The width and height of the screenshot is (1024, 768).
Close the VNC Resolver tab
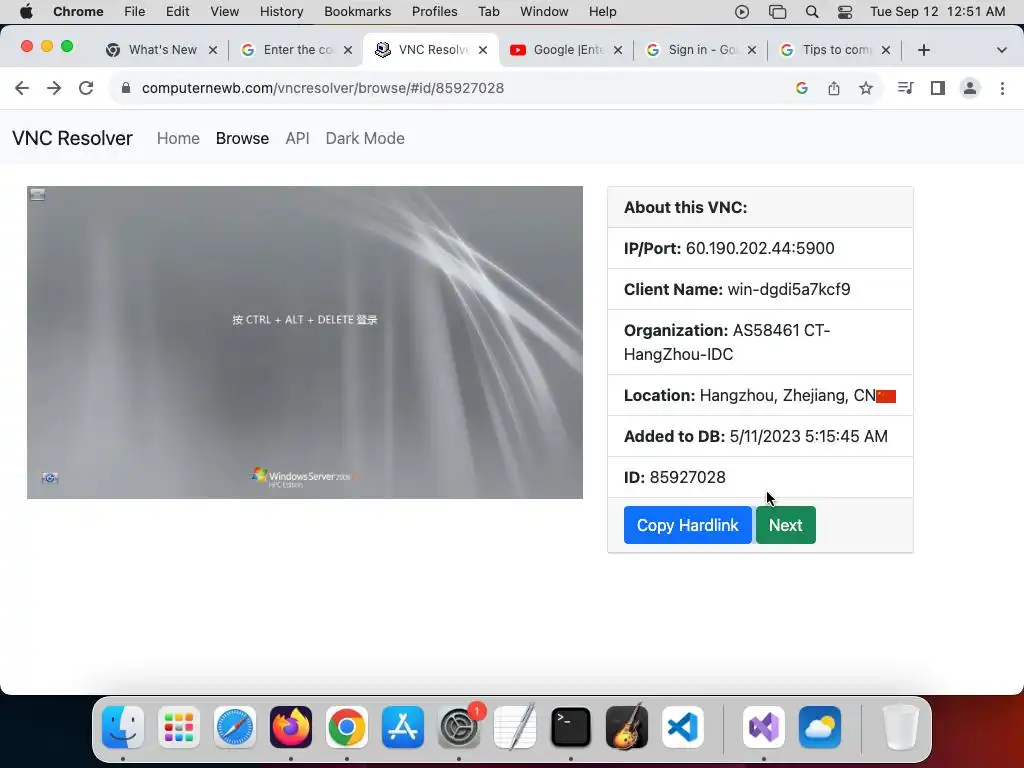[483, 50]
